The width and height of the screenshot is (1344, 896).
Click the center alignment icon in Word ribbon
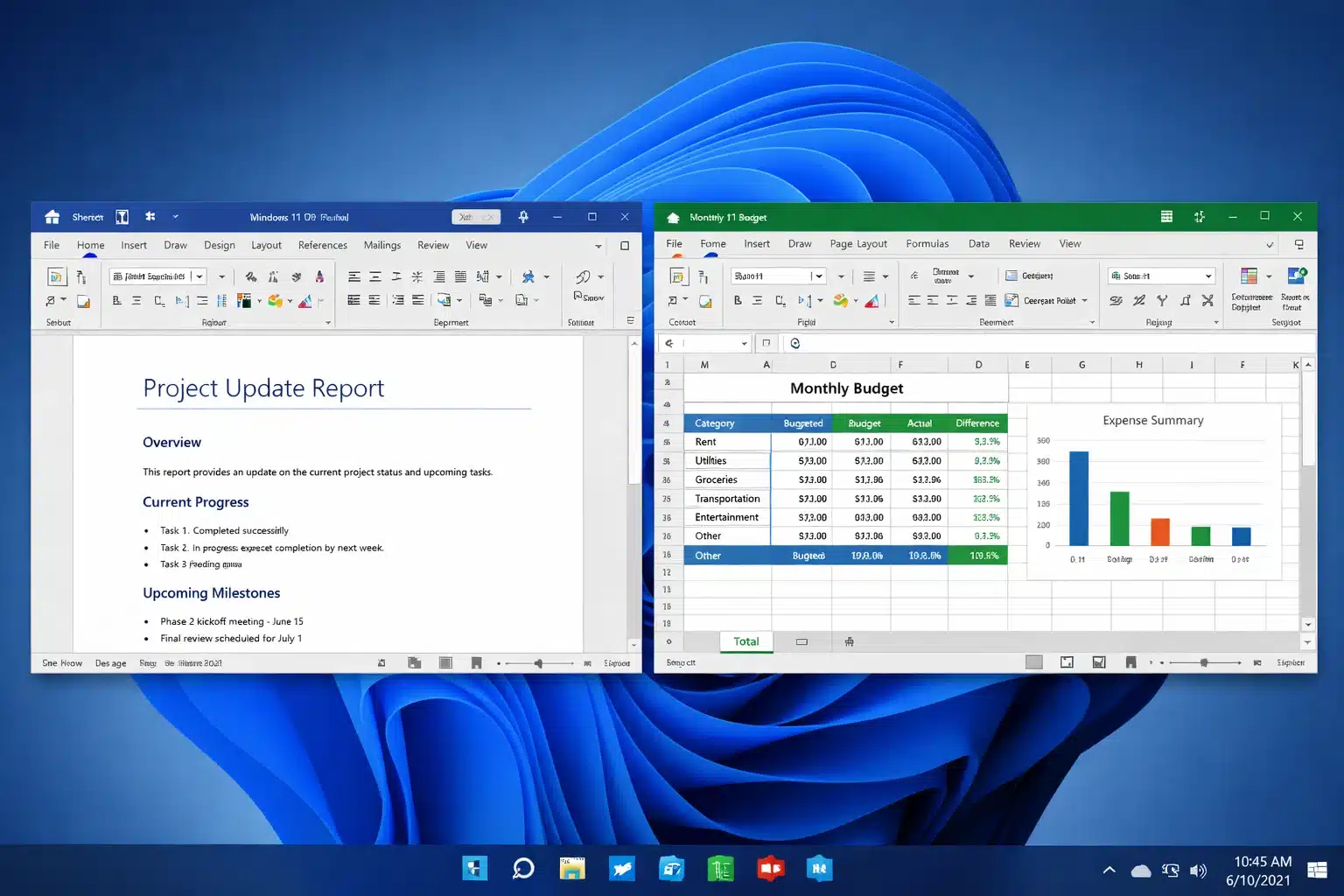(374, 277)
